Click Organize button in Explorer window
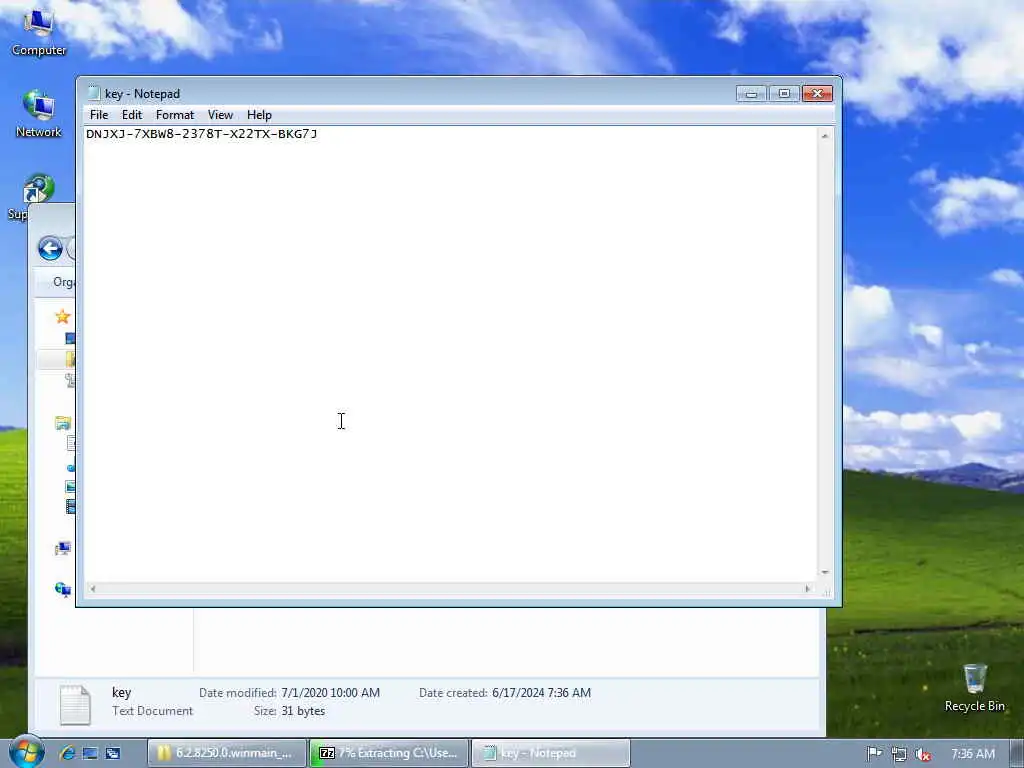The image size is (1024, 768). click(x=63, y=282)
